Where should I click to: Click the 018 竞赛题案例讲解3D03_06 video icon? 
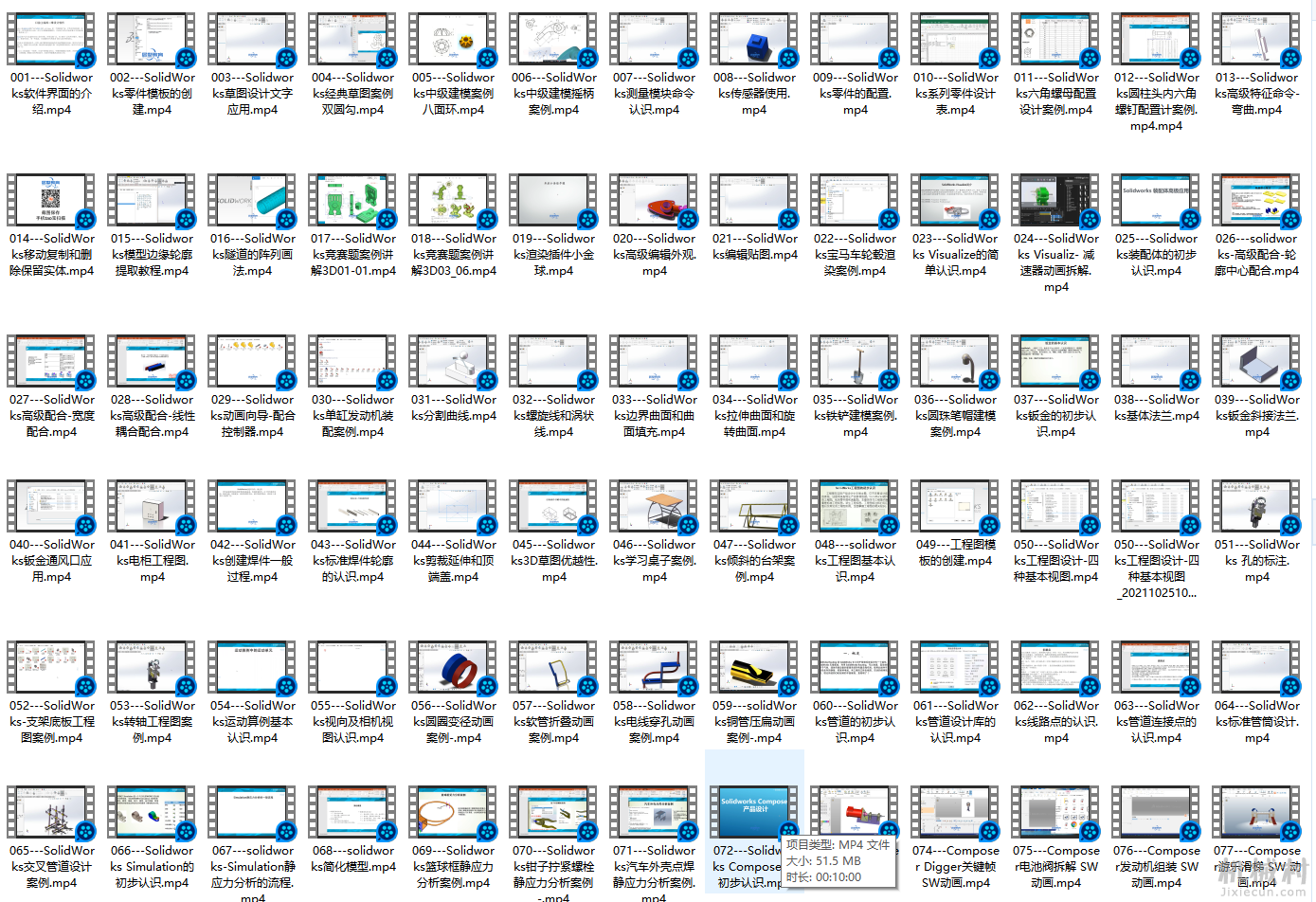tap(453, 201)
